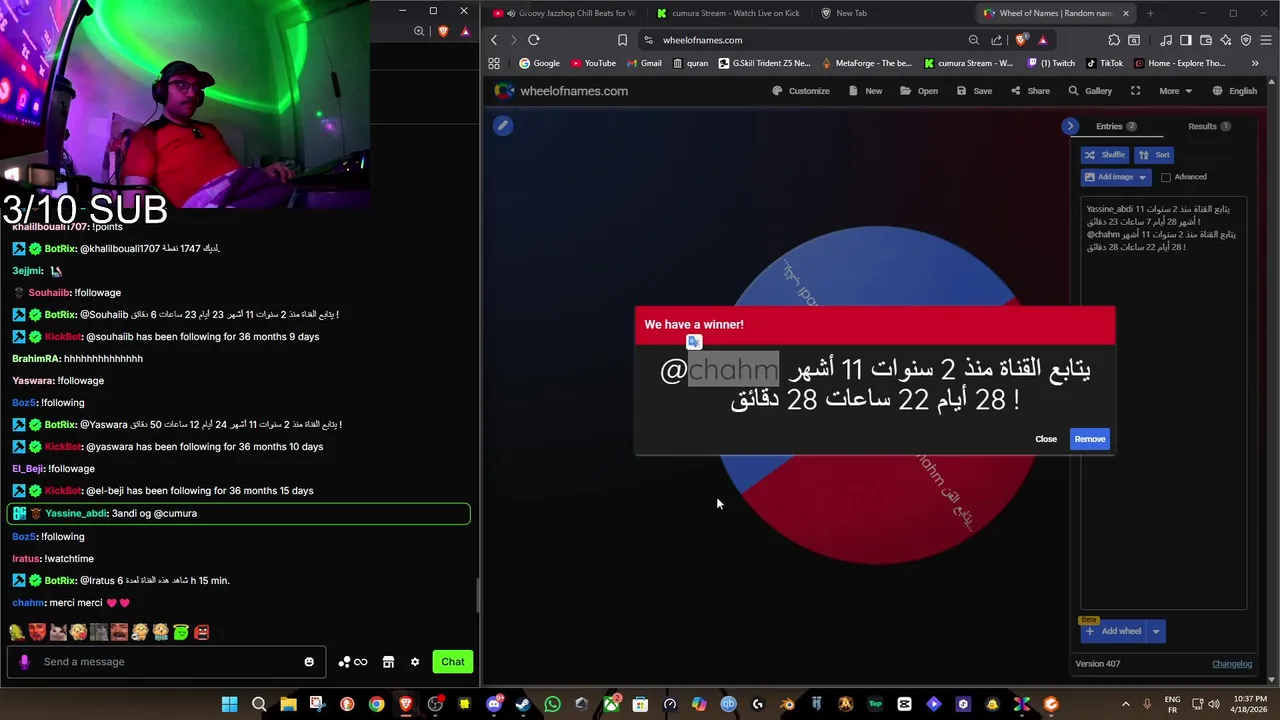Click the purple microphone icon in chat

pos(25,662)
